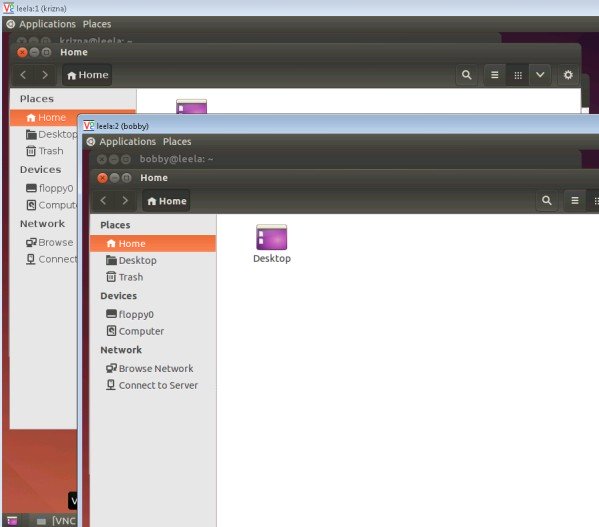This screenshot has height=527, width=599.
Task: Minimize bobby's Home file manager window
Action: coord(114,178)
